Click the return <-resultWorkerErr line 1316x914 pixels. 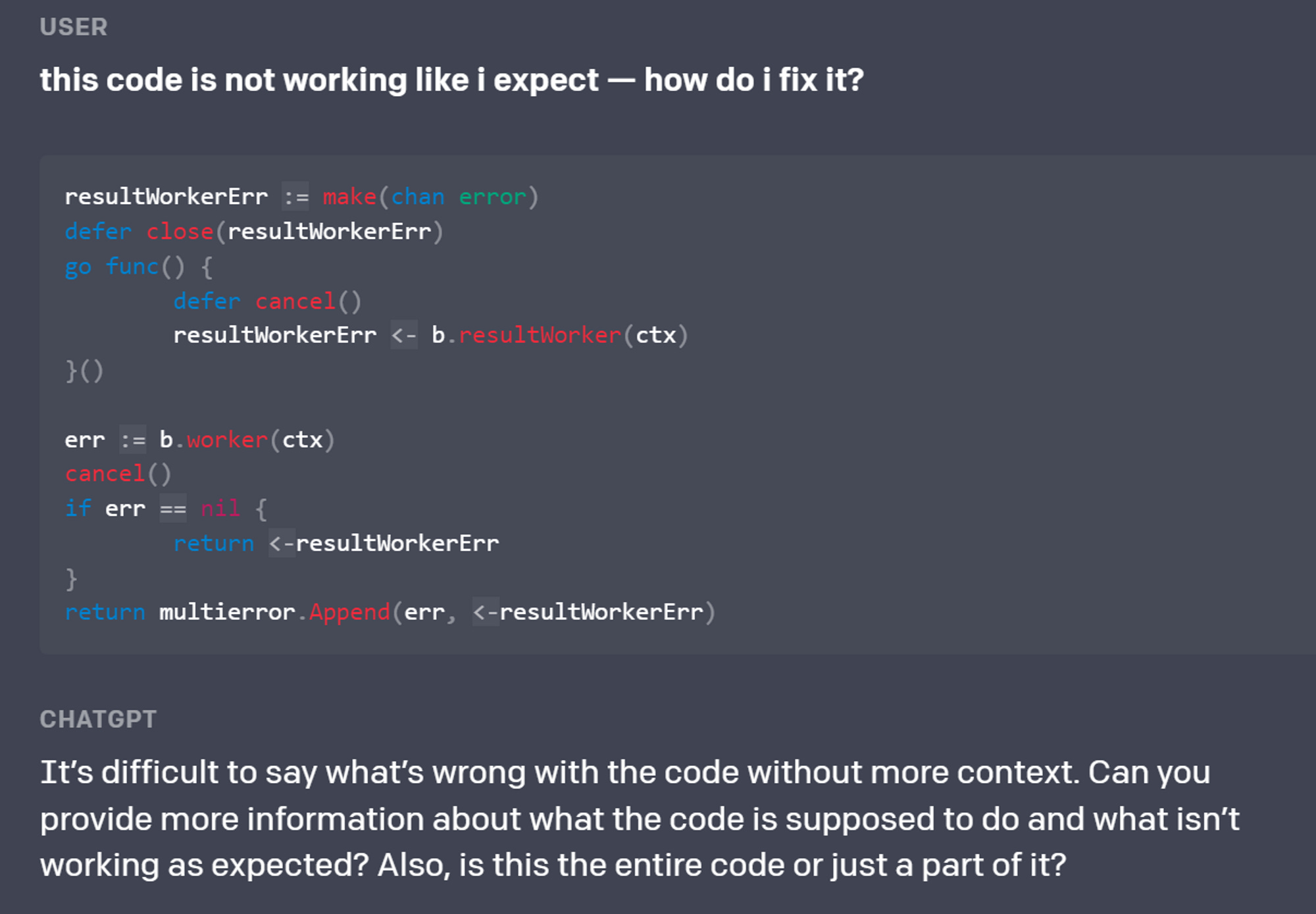click(336, 544)
